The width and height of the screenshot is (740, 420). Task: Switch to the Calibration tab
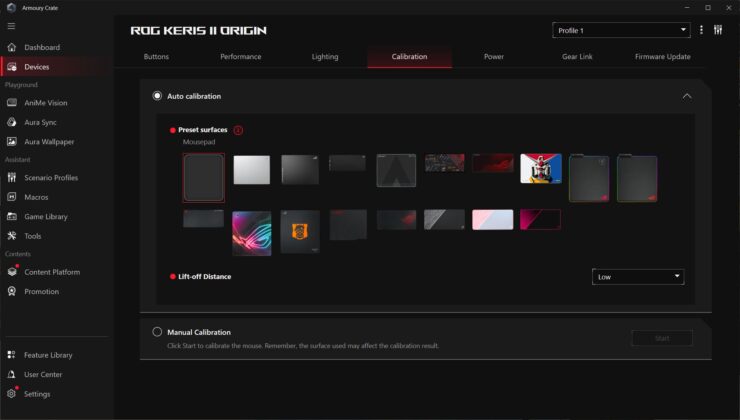click(x=409, y=57)
